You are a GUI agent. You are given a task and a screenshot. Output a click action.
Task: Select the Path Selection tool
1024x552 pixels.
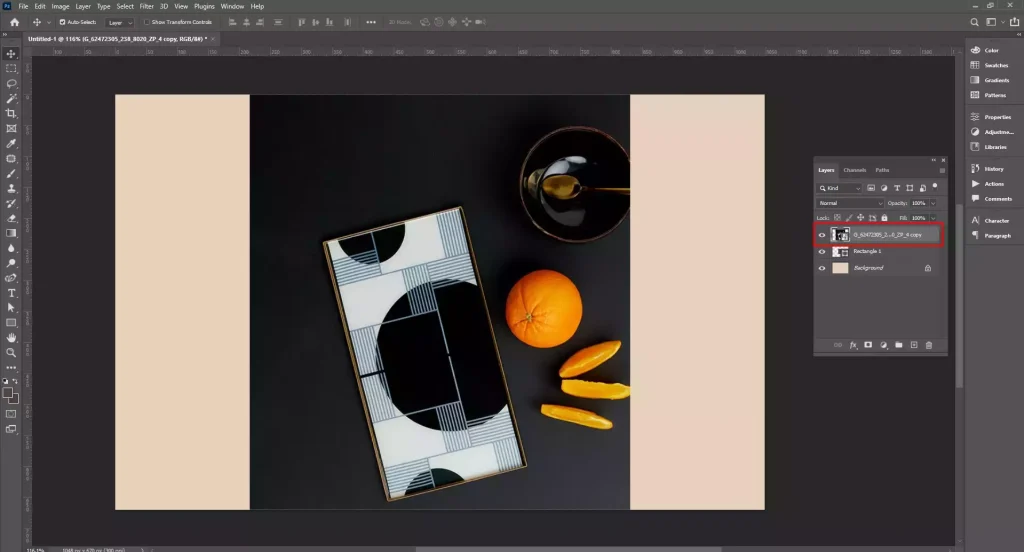coord(11,308)
